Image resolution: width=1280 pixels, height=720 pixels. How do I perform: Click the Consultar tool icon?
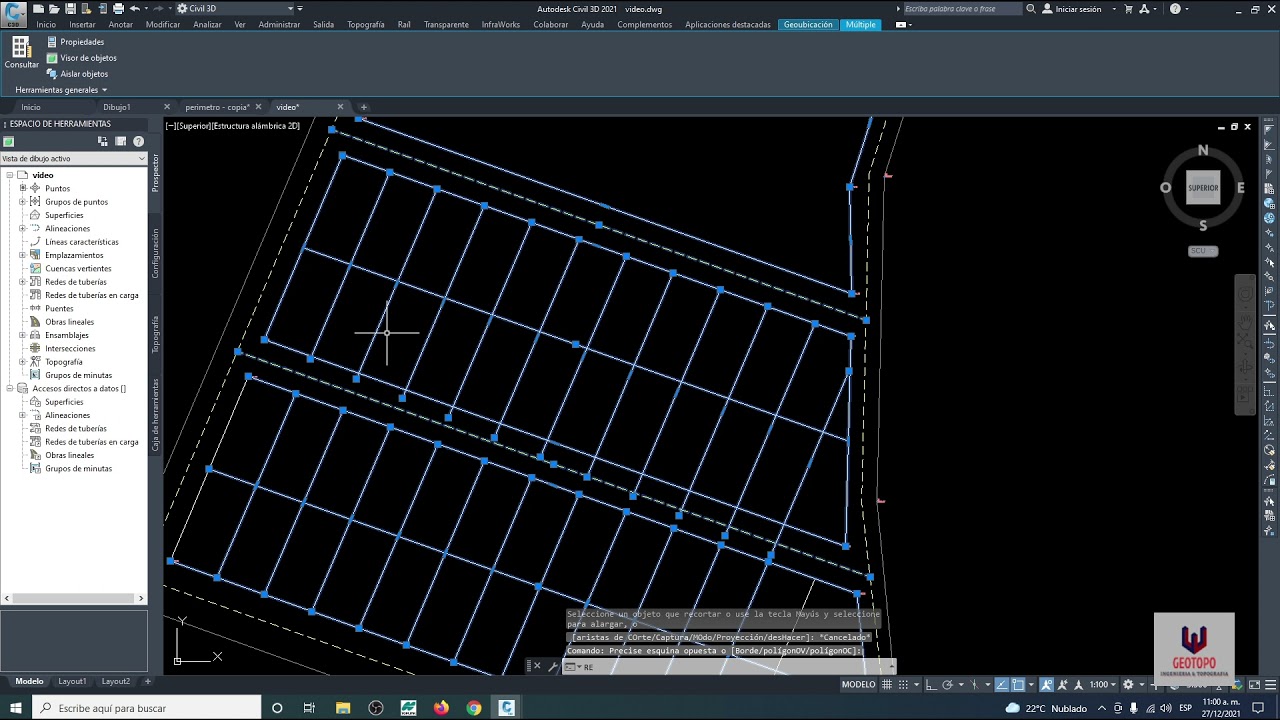[21, 48]
